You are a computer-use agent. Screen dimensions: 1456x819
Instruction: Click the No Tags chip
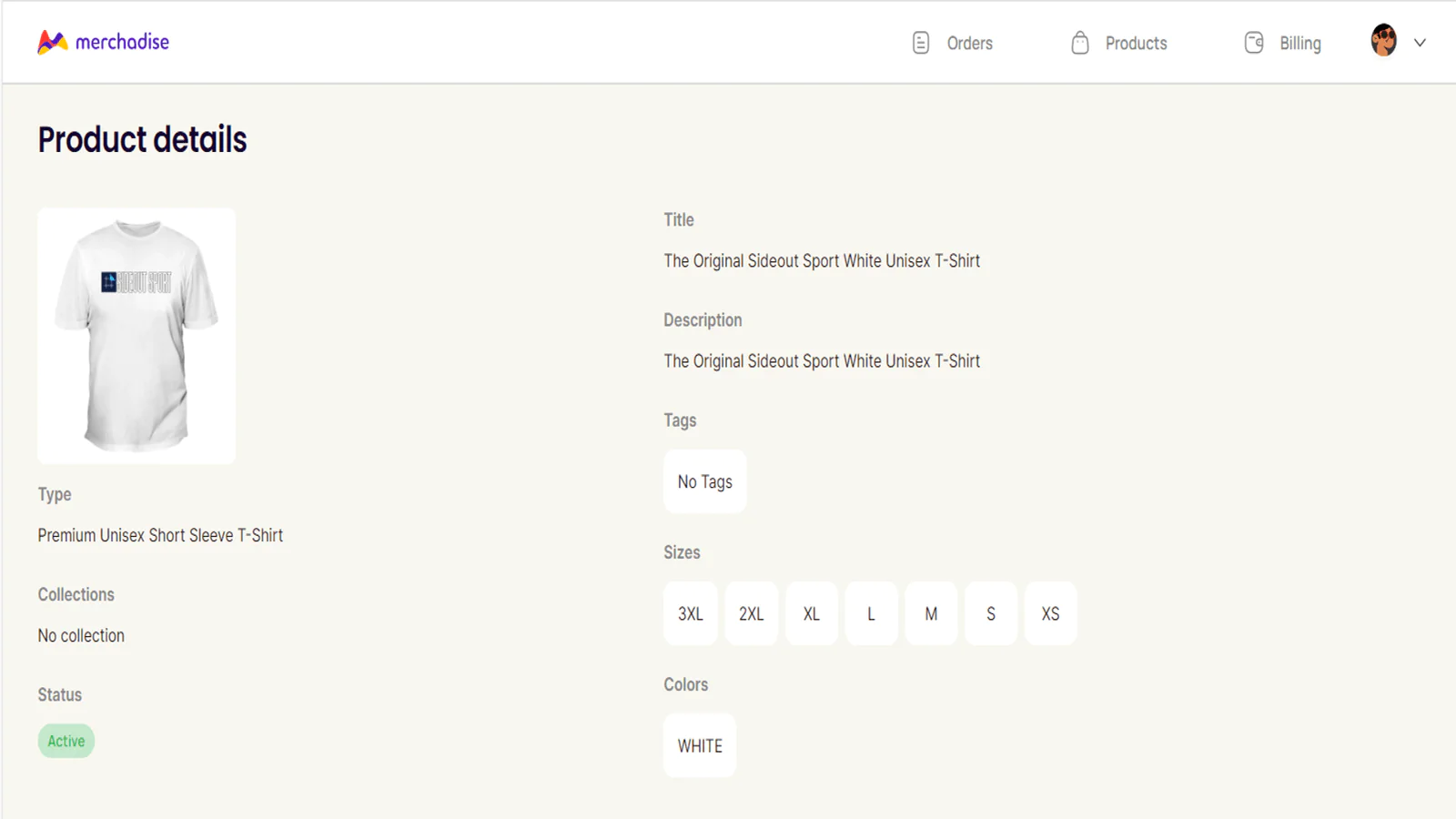click(704, 481)
